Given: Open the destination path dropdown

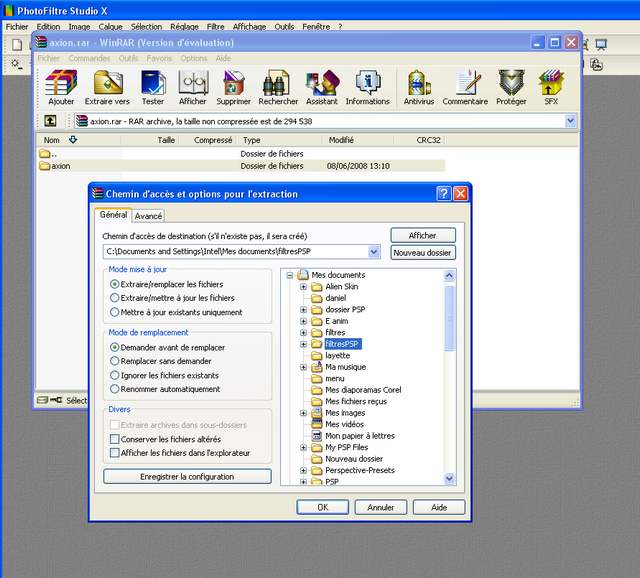Looking at the screenshot, I should tap(373, 252).
